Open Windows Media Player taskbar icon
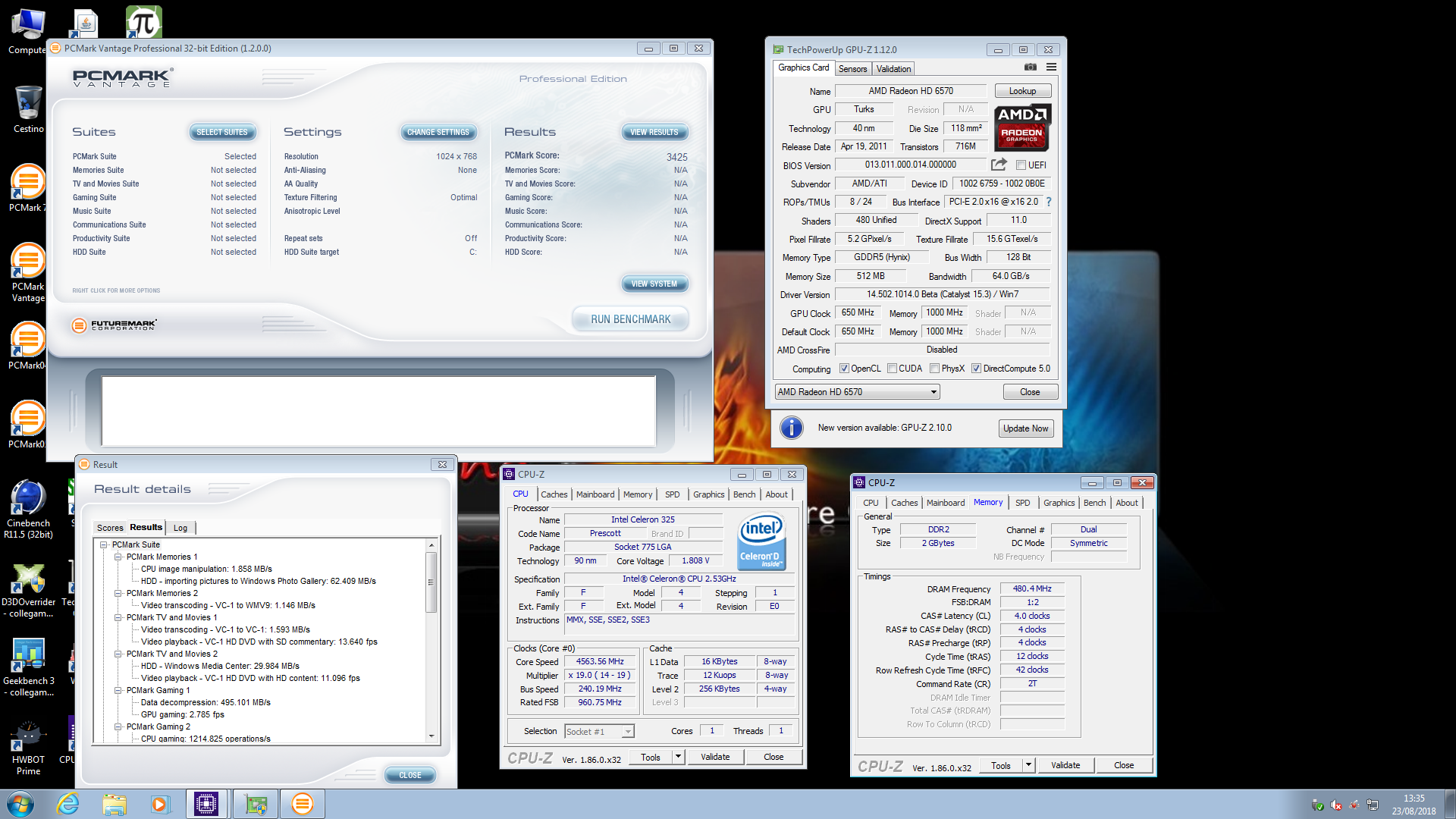Screen dimensions: 1456x819 click(160, 804)
